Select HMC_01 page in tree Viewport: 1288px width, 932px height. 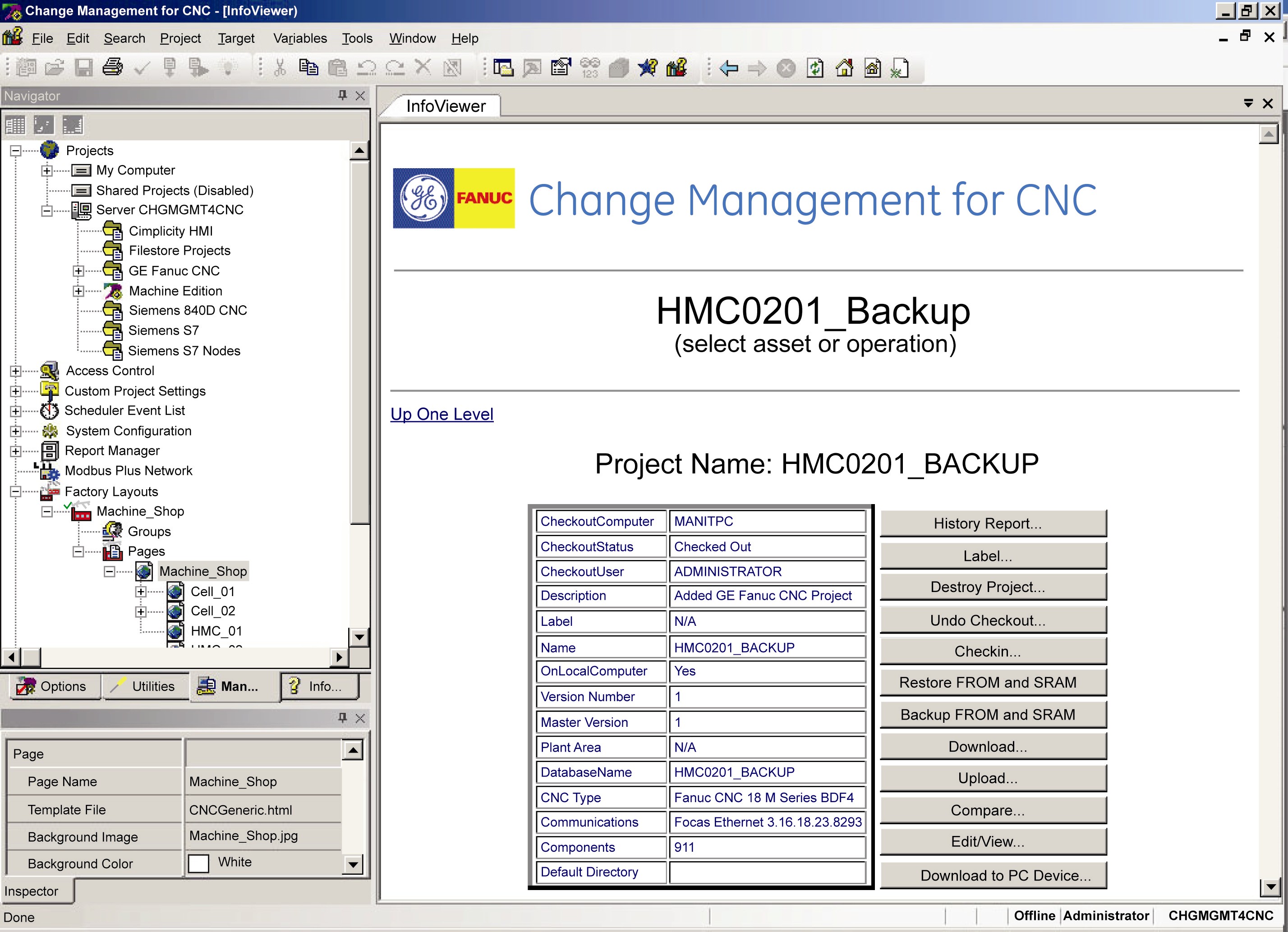point(216,631)
